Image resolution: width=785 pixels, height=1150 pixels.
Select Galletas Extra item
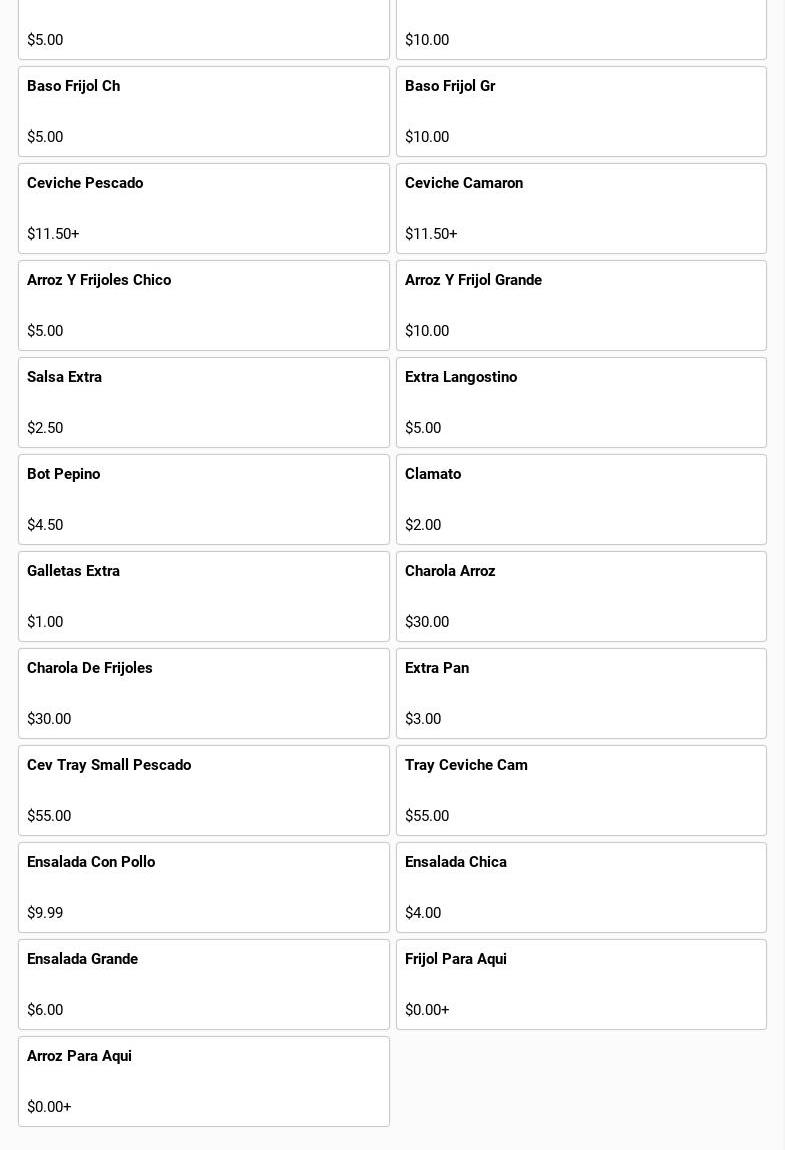point(203,596)
